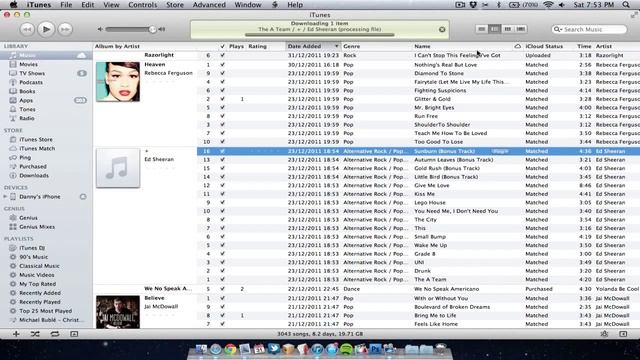Uncheck the Diamond To Stone song checkbox

pyautogui.click(x=222, y=73)
